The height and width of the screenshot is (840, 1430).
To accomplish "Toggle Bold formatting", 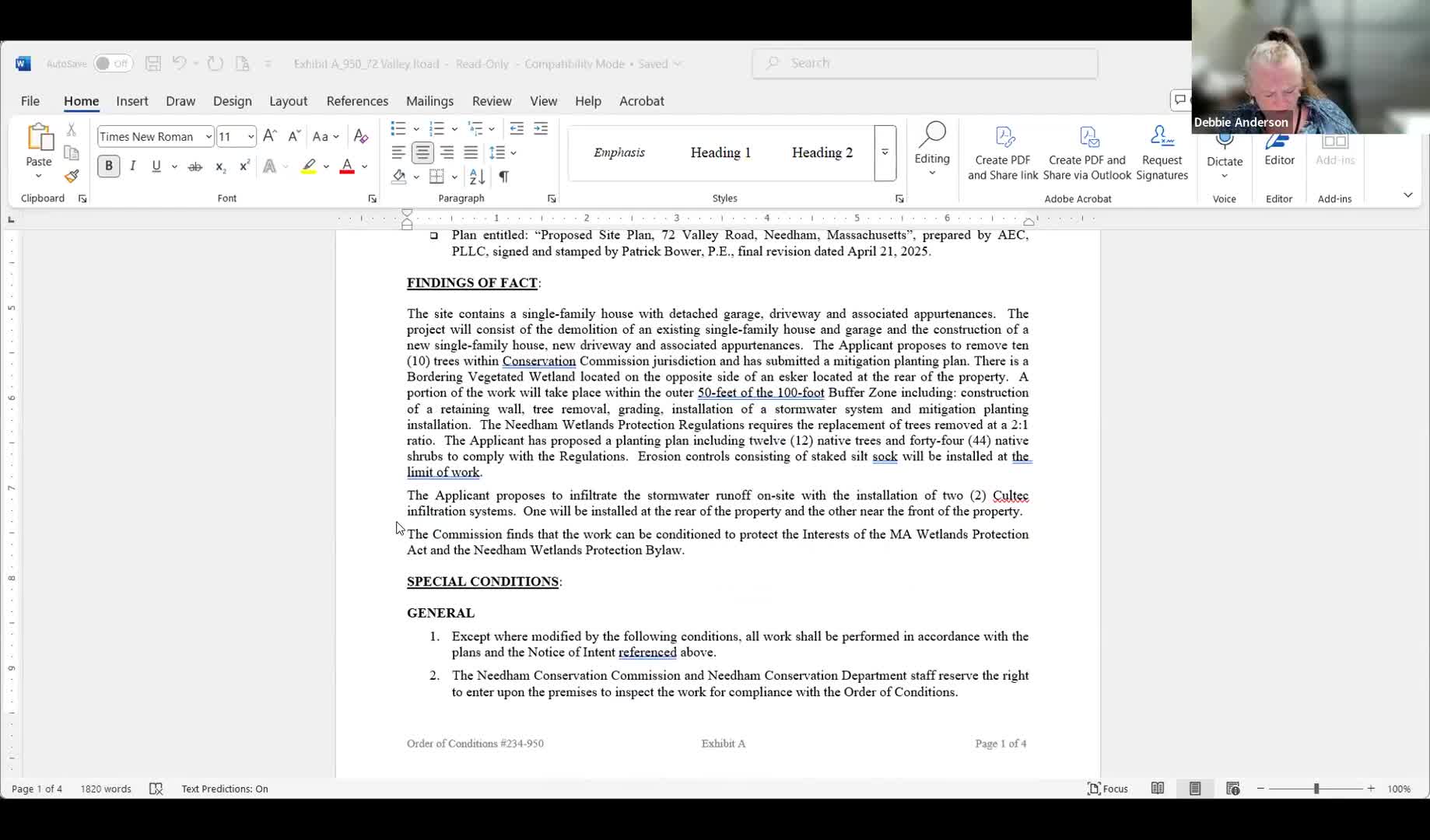I will coord(108,166).
